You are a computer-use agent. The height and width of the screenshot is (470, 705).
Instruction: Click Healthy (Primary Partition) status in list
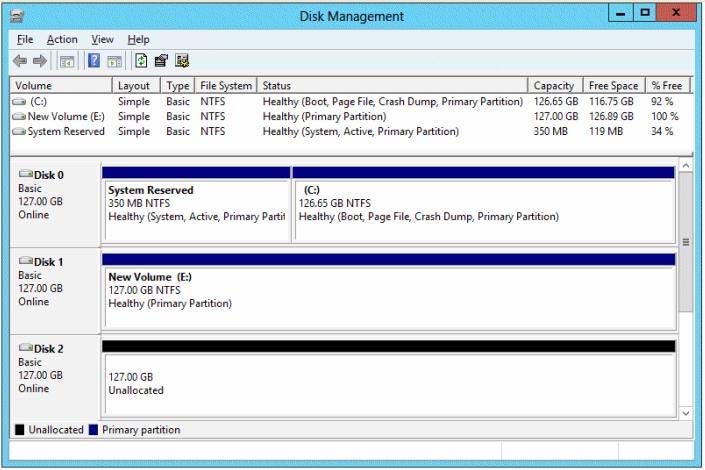pos(324,116)
